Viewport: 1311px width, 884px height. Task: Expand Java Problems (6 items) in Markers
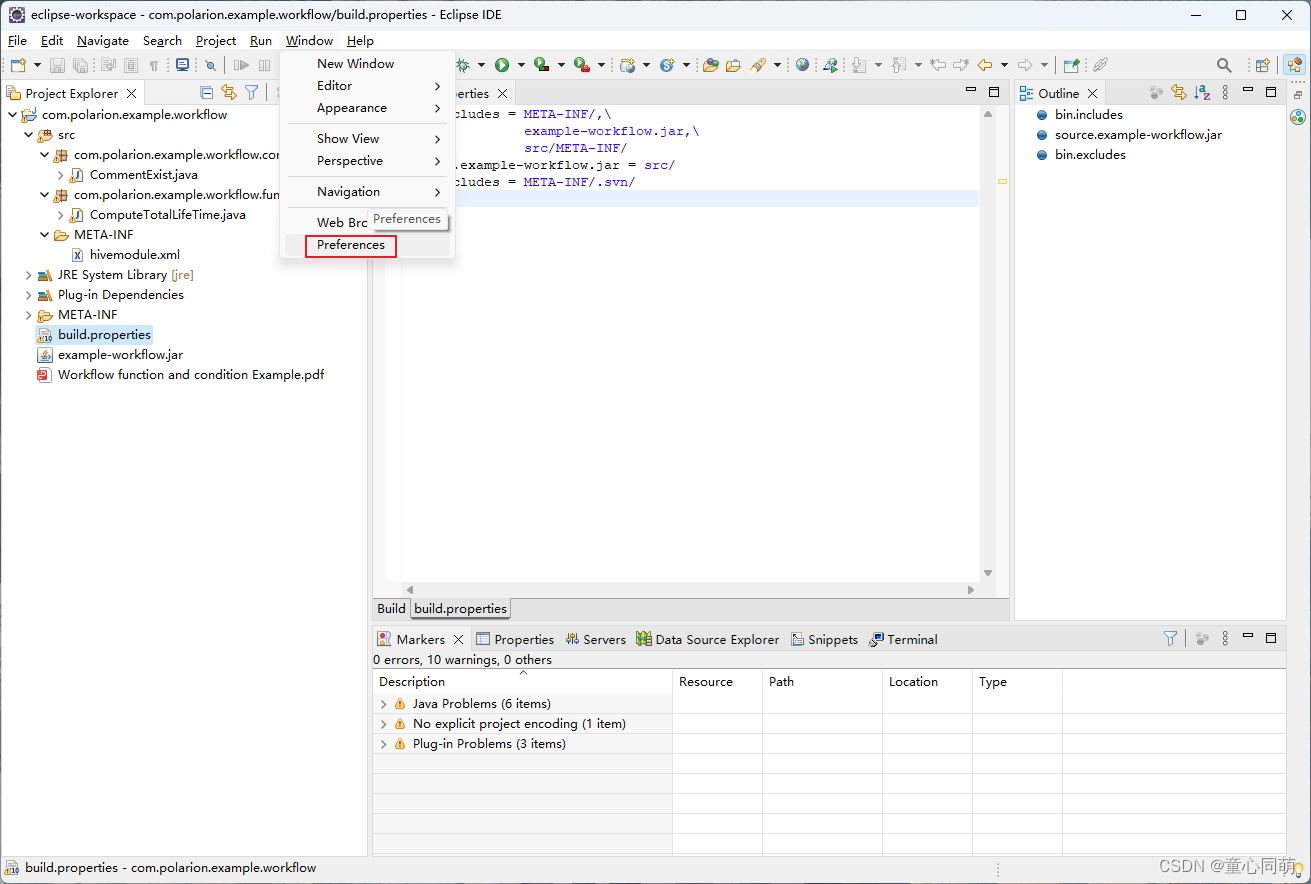point(383,704)
